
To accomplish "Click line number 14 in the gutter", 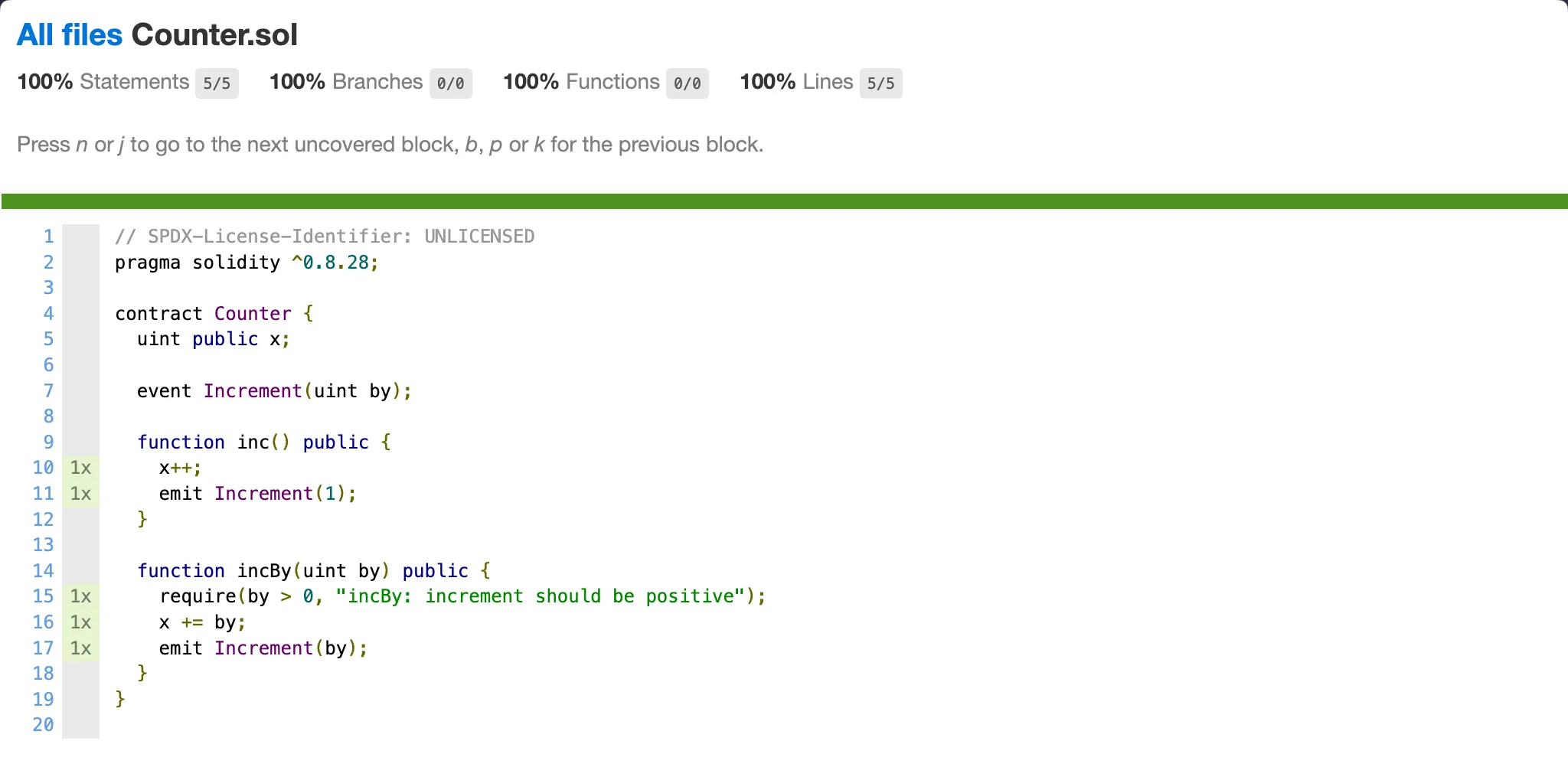I will coord(43,571).
